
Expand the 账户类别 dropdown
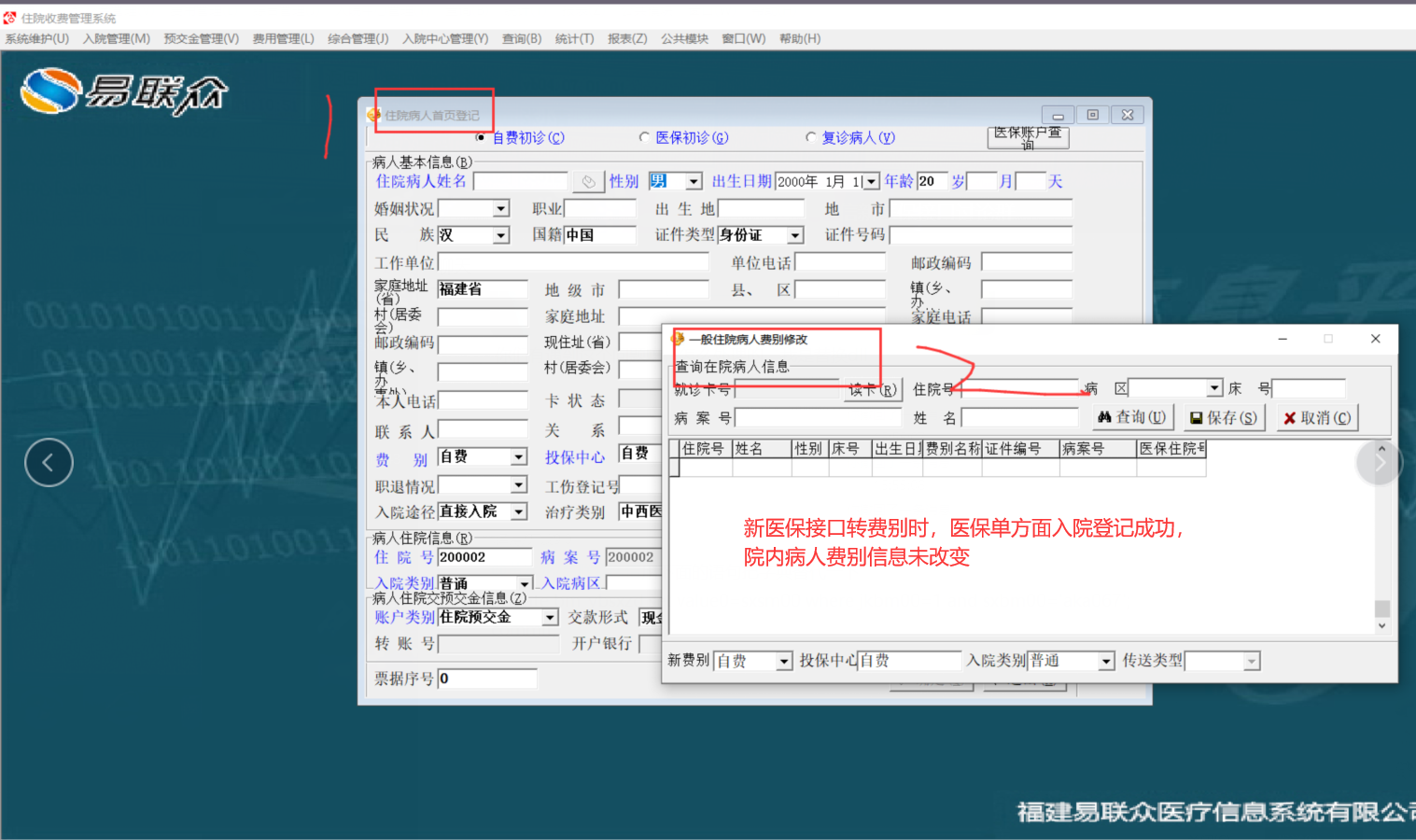click(550, 618)
